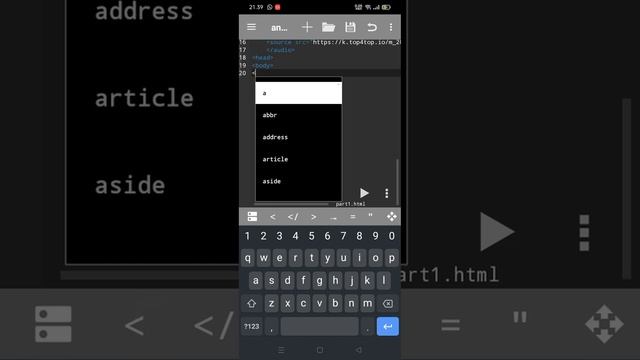The height and width of the screenshot is (360, 640).
Task: Tap the 'a' key on keyboard
Action: (x=256, y=280)
